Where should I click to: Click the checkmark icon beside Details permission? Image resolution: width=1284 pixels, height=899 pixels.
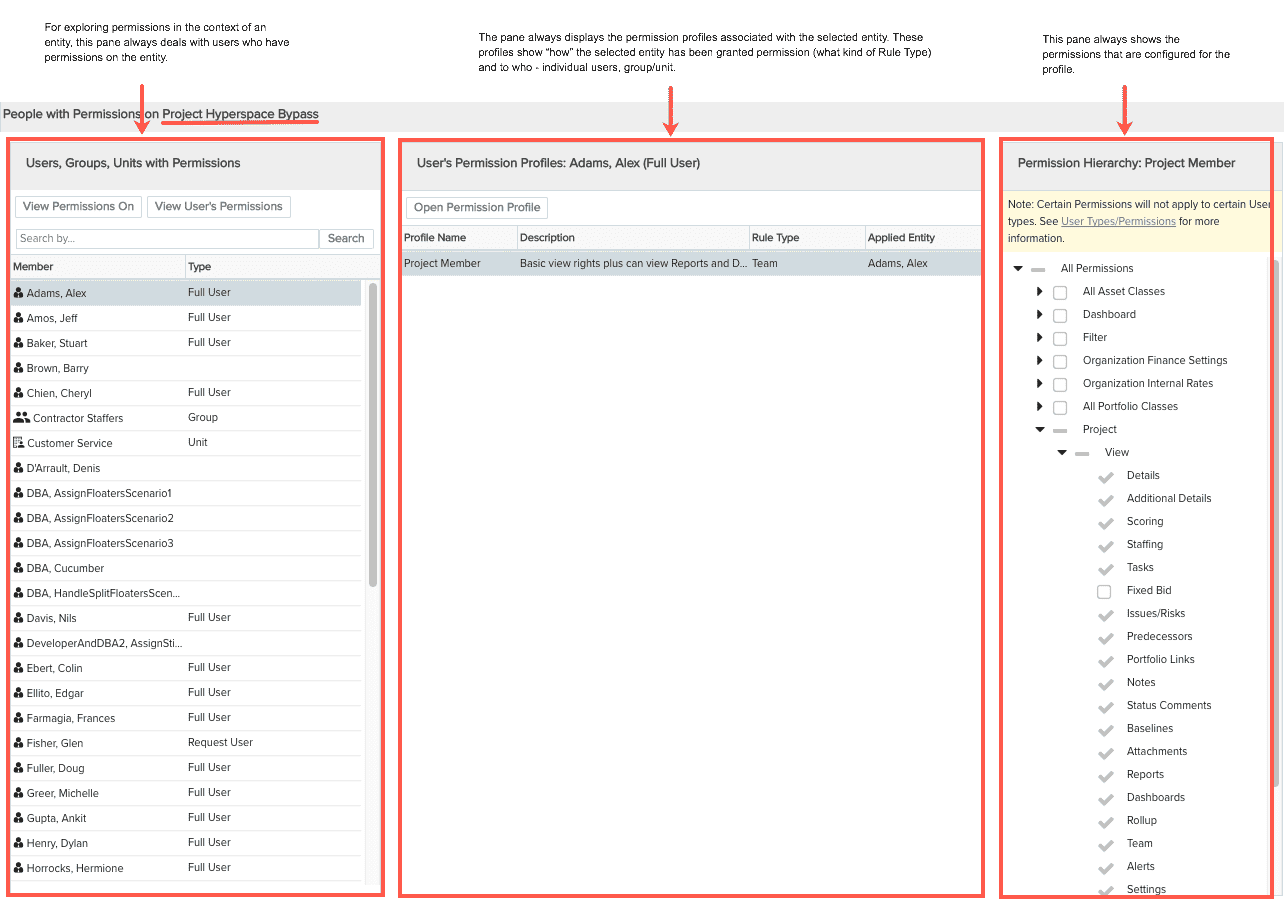1106,475
